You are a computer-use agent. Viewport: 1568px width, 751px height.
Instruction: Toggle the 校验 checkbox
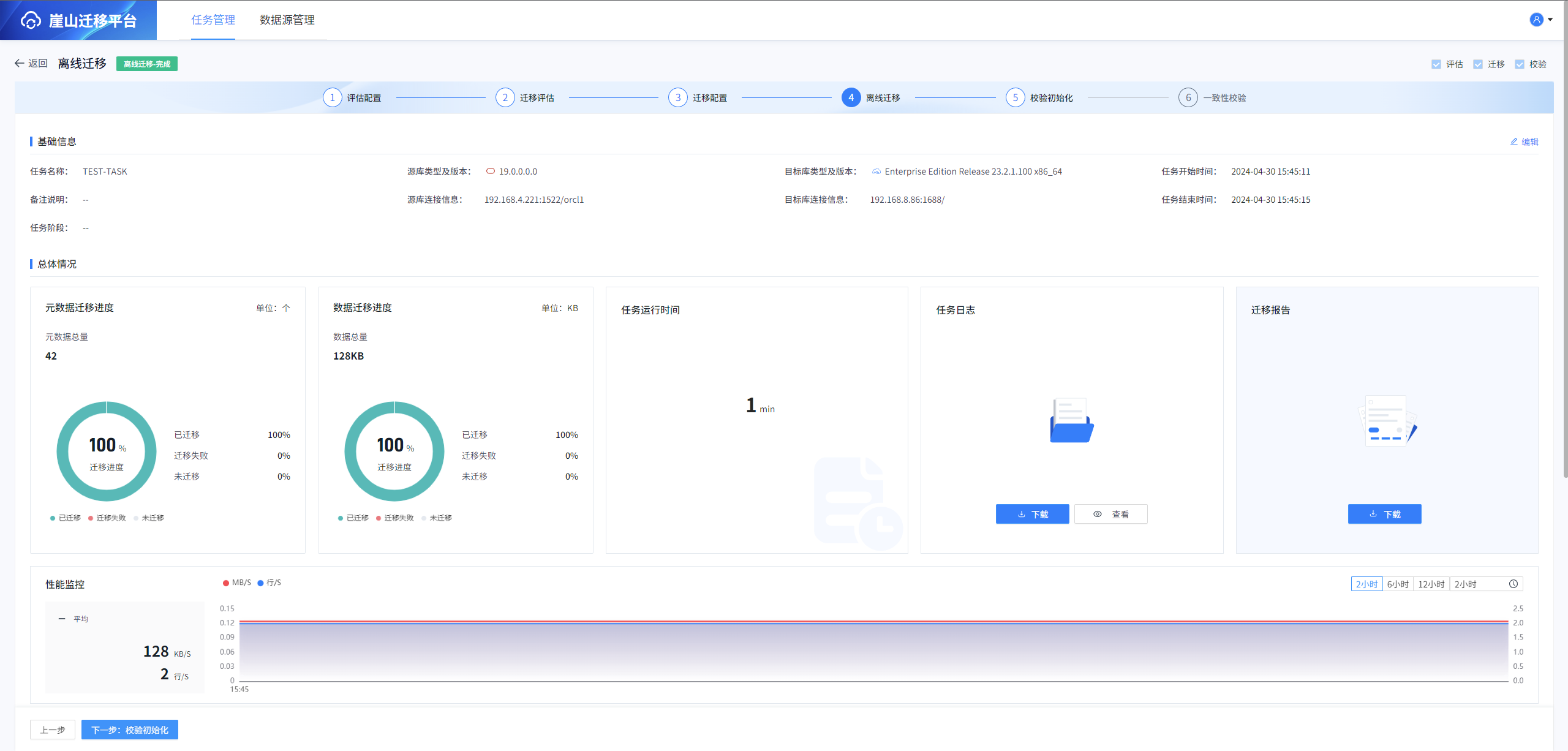coord(1520,64)
